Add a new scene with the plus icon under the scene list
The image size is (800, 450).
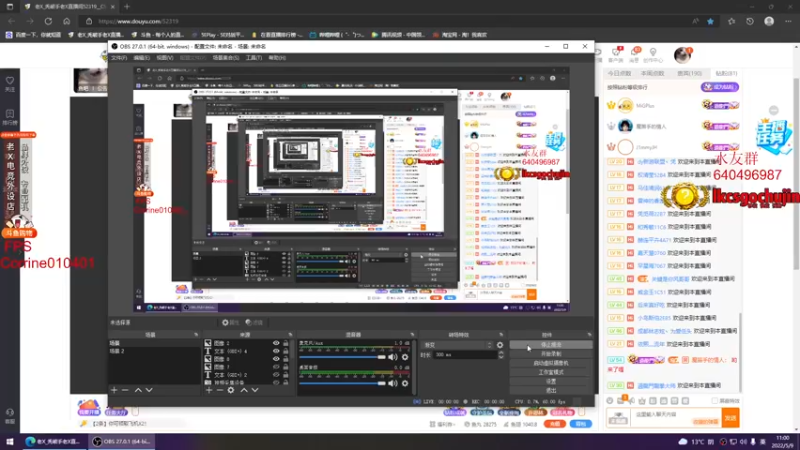click(114, 390)
